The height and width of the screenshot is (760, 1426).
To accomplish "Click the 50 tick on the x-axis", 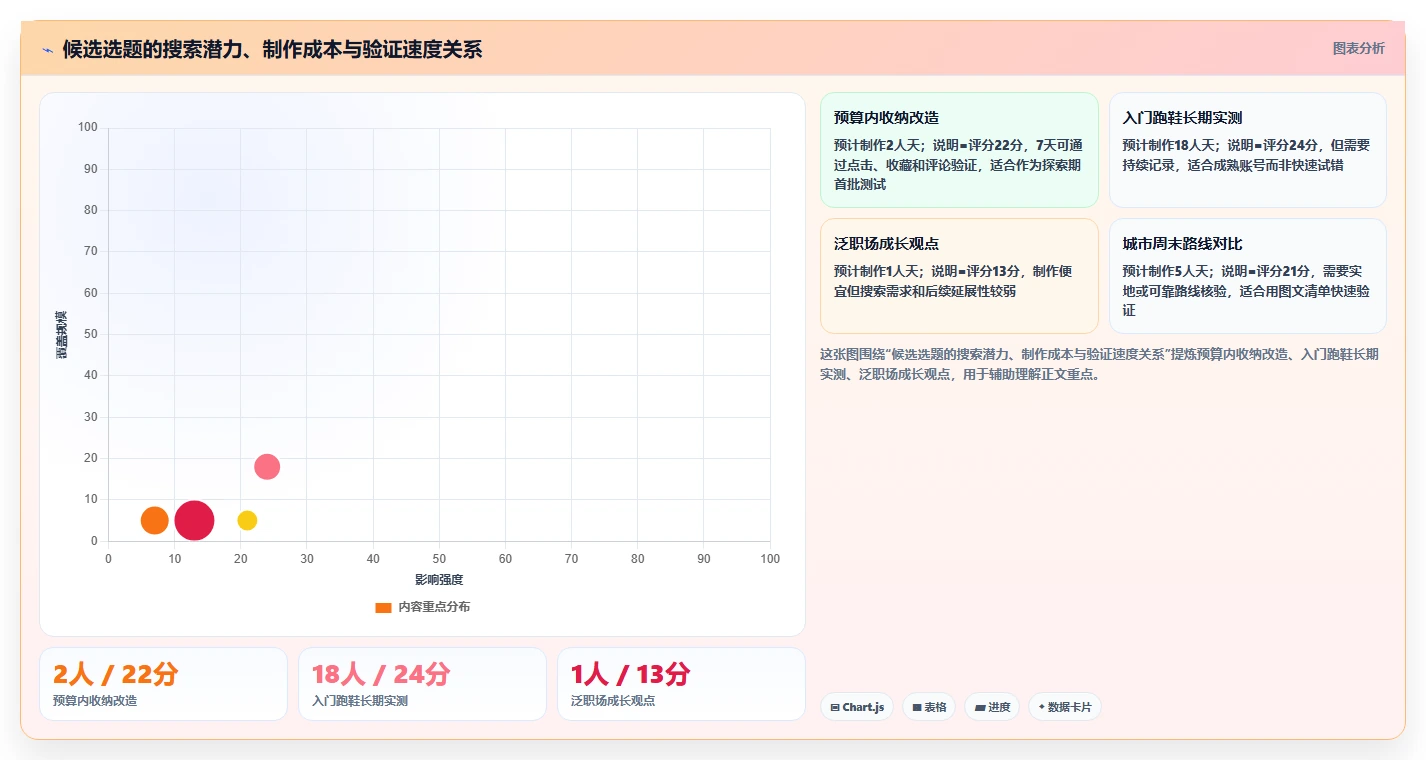I will pos(439,559).
